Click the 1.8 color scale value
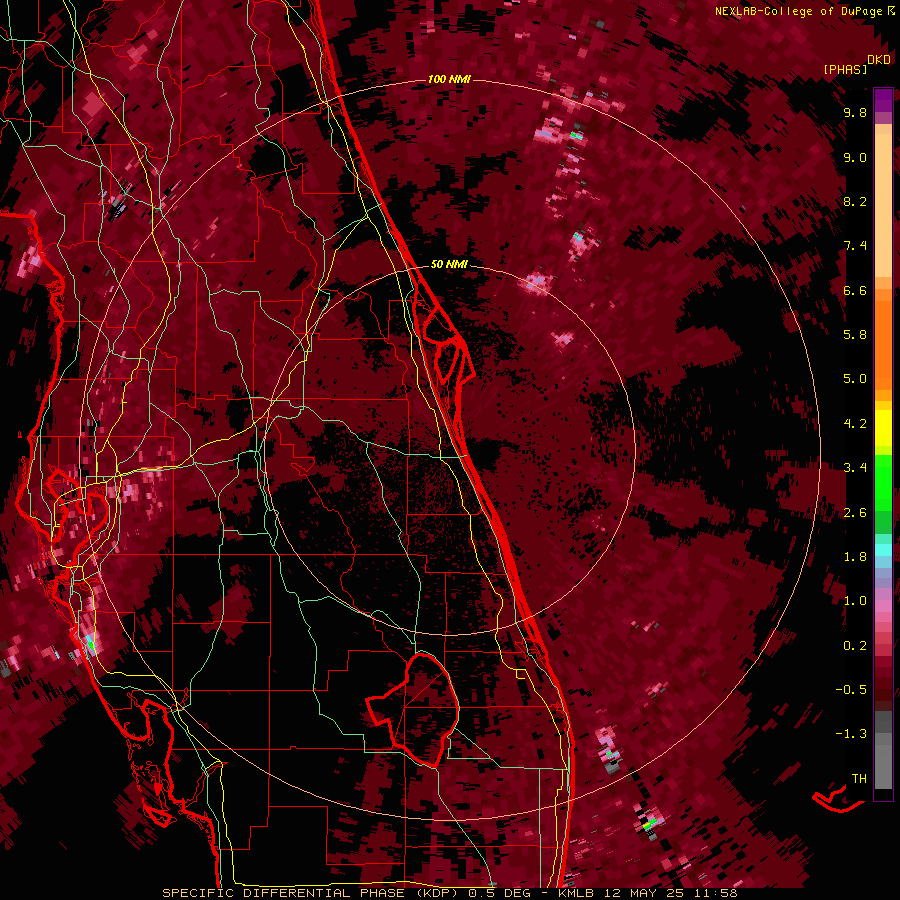The image size is (900, 900). coord(855,557)
